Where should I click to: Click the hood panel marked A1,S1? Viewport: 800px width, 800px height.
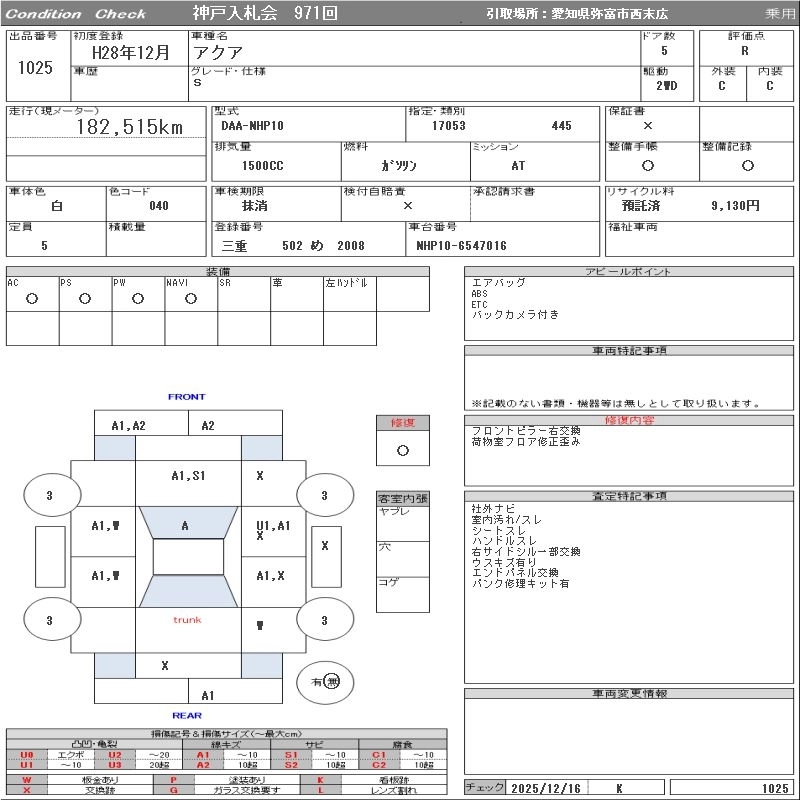point(188,476)
